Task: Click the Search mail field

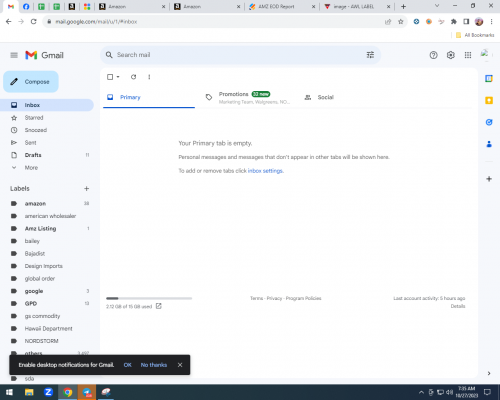Action: click(240, 55)
